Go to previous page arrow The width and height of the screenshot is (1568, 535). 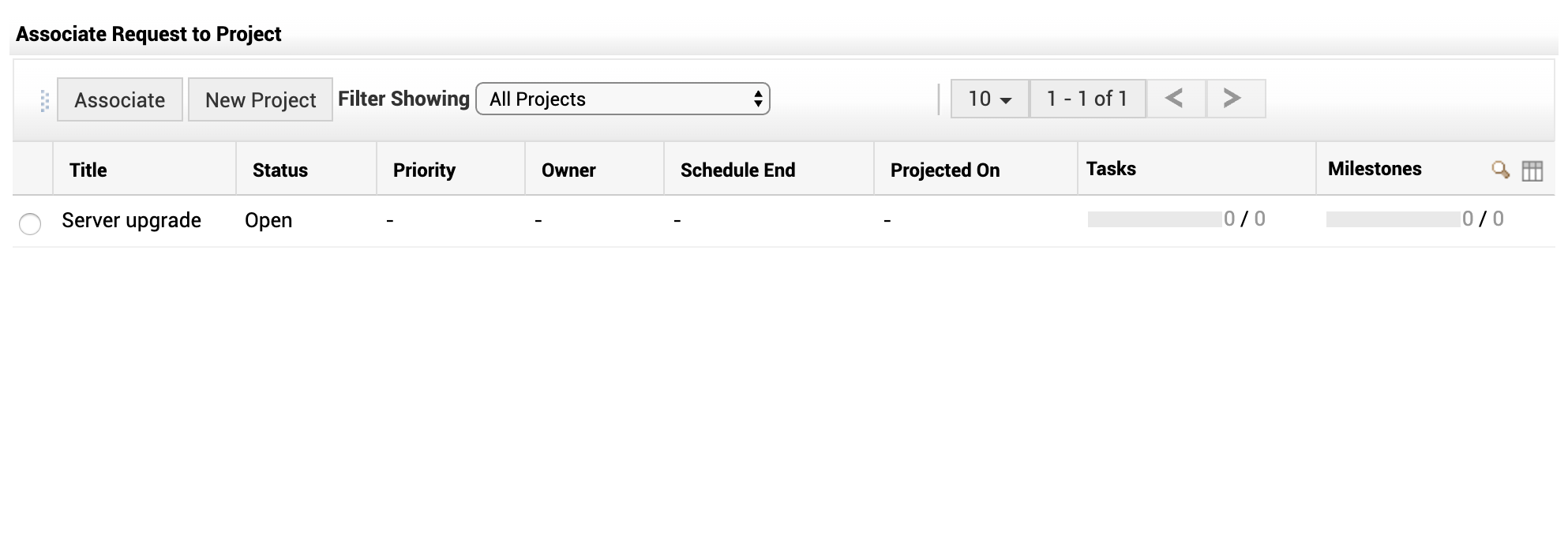pyautogui.click(x=1175, y=99)
